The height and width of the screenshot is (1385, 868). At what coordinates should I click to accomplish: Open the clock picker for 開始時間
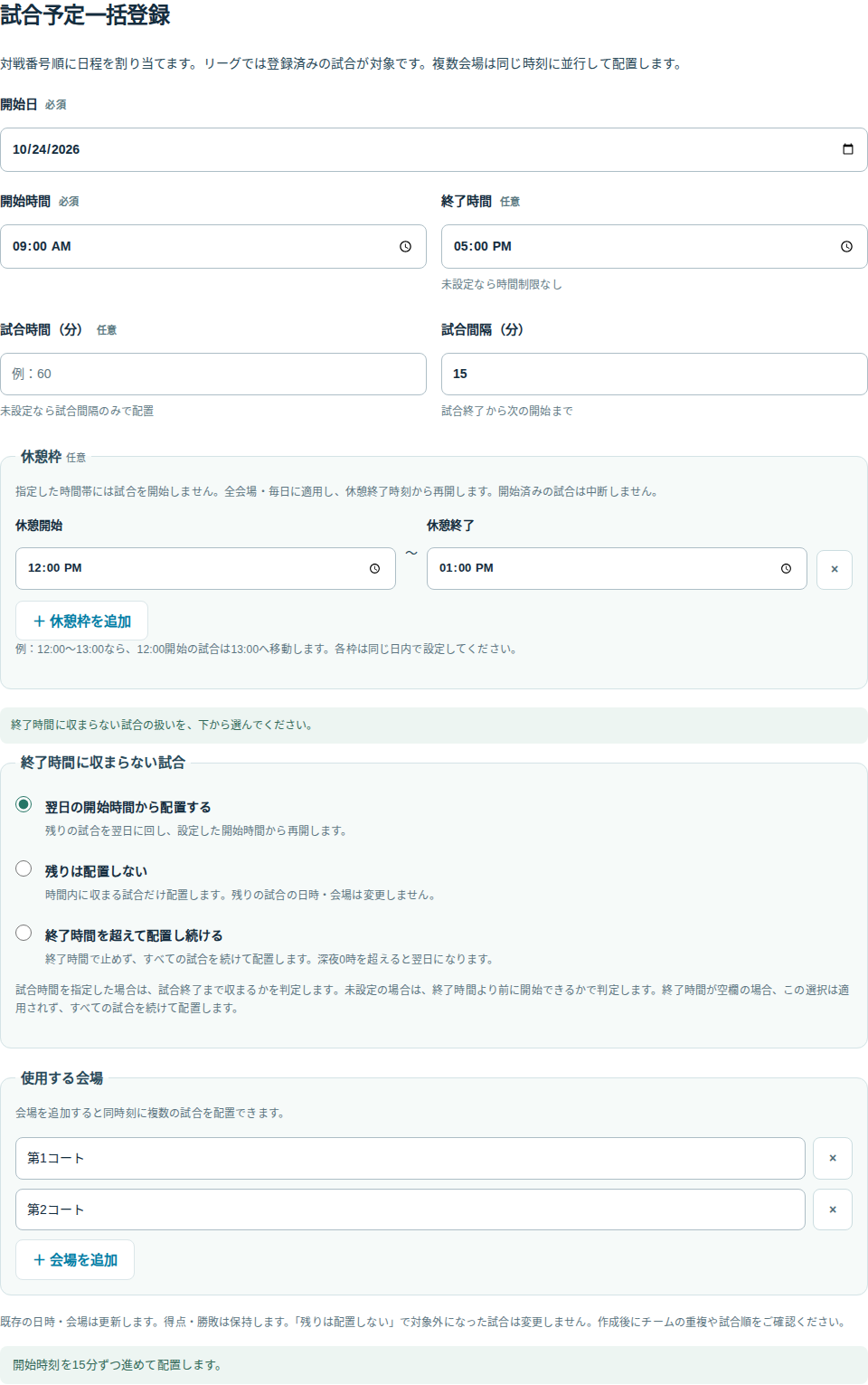(x=405, y=246)
